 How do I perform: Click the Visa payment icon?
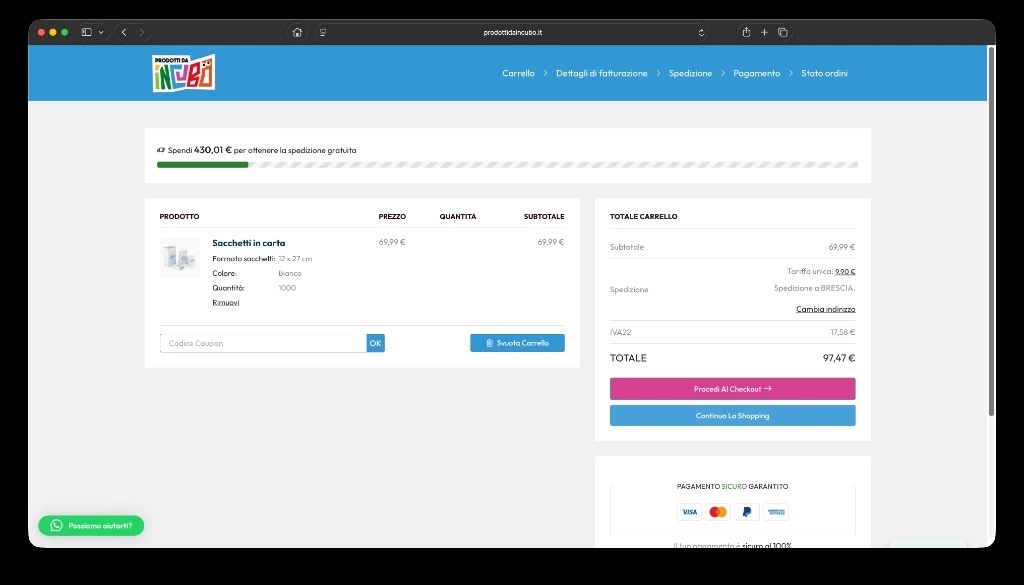(690, 512)
